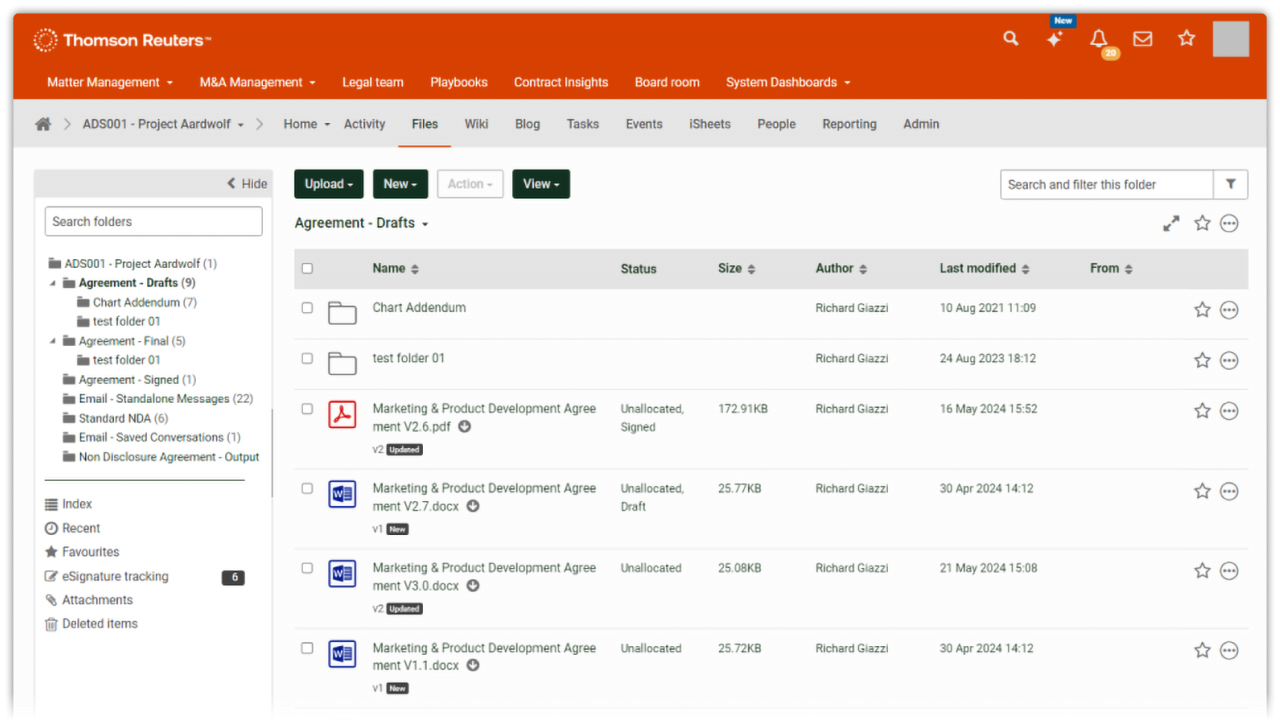Open Deleted items in the sidebar
Image resolution: width=1280 pixels, height=720 pixels.
coord(100,623)
